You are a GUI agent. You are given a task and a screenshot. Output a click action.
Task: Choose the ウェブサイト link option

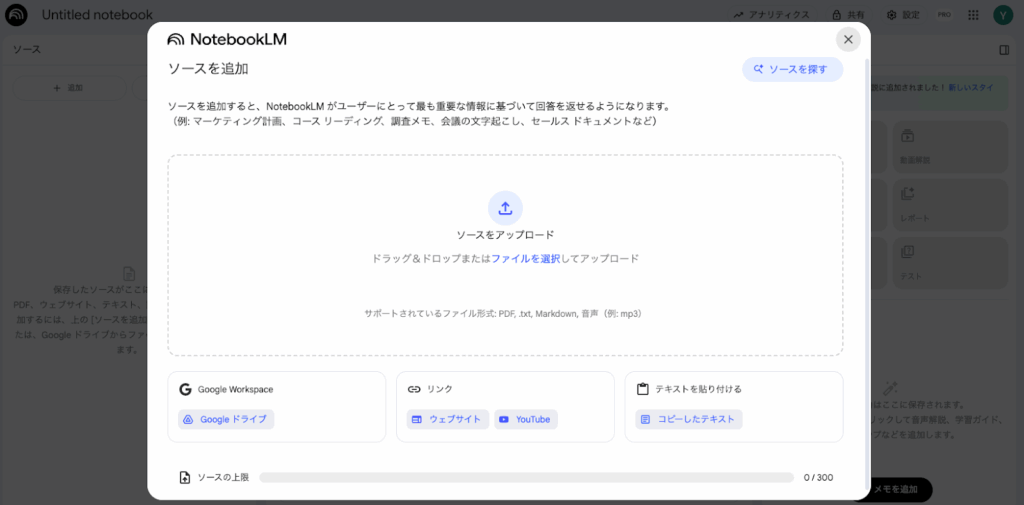pos(447,419)
